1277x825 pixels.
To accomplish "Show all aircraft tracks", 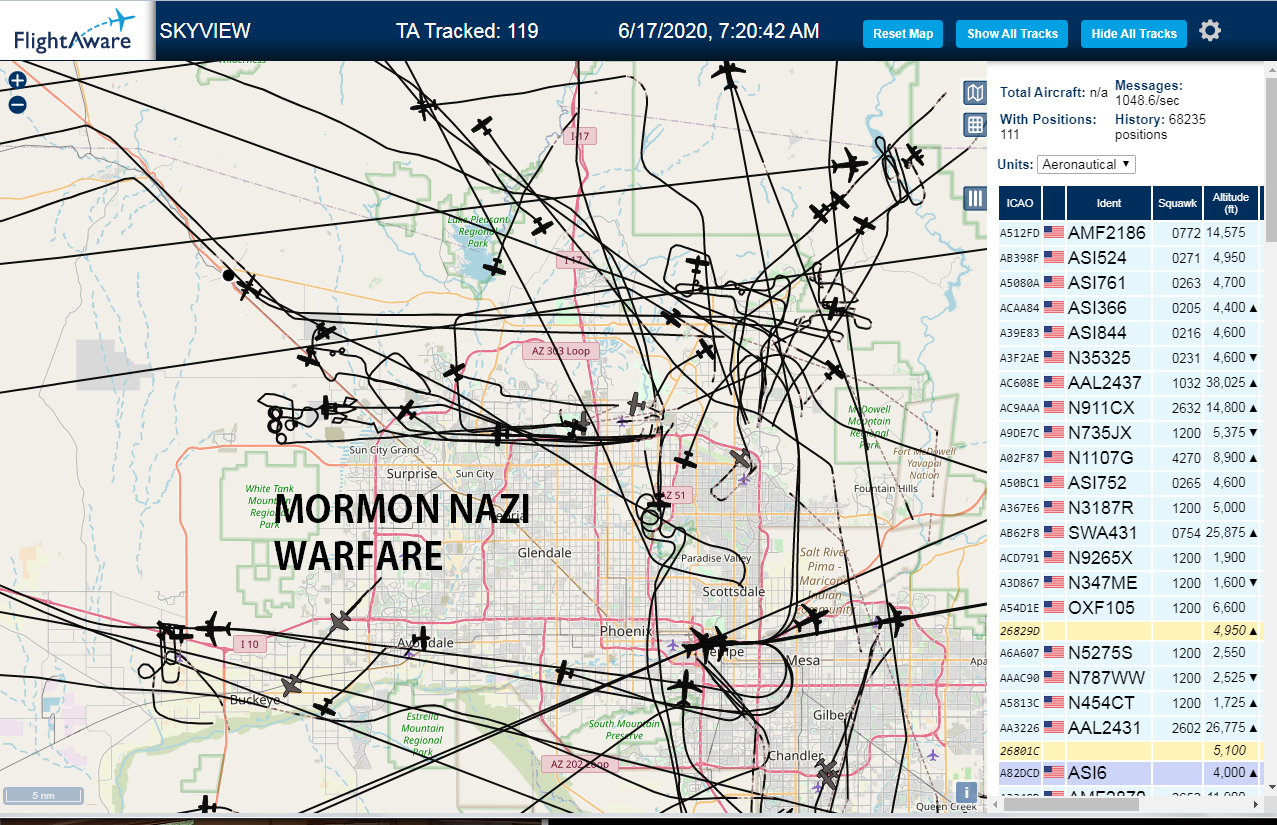I will (1012, 34).
